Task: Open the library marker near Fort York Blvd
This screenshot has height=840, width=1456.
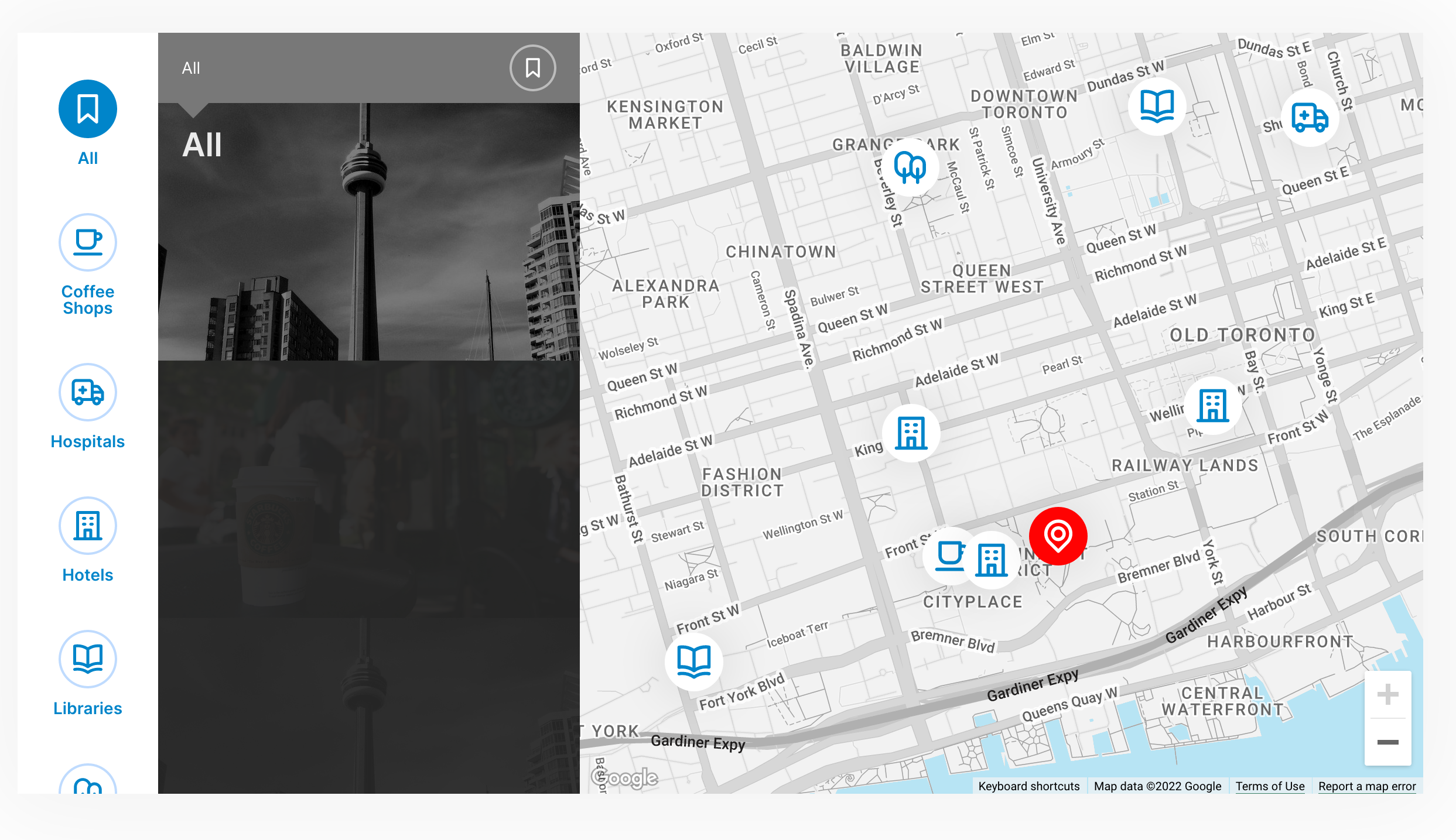Action: 694,661
